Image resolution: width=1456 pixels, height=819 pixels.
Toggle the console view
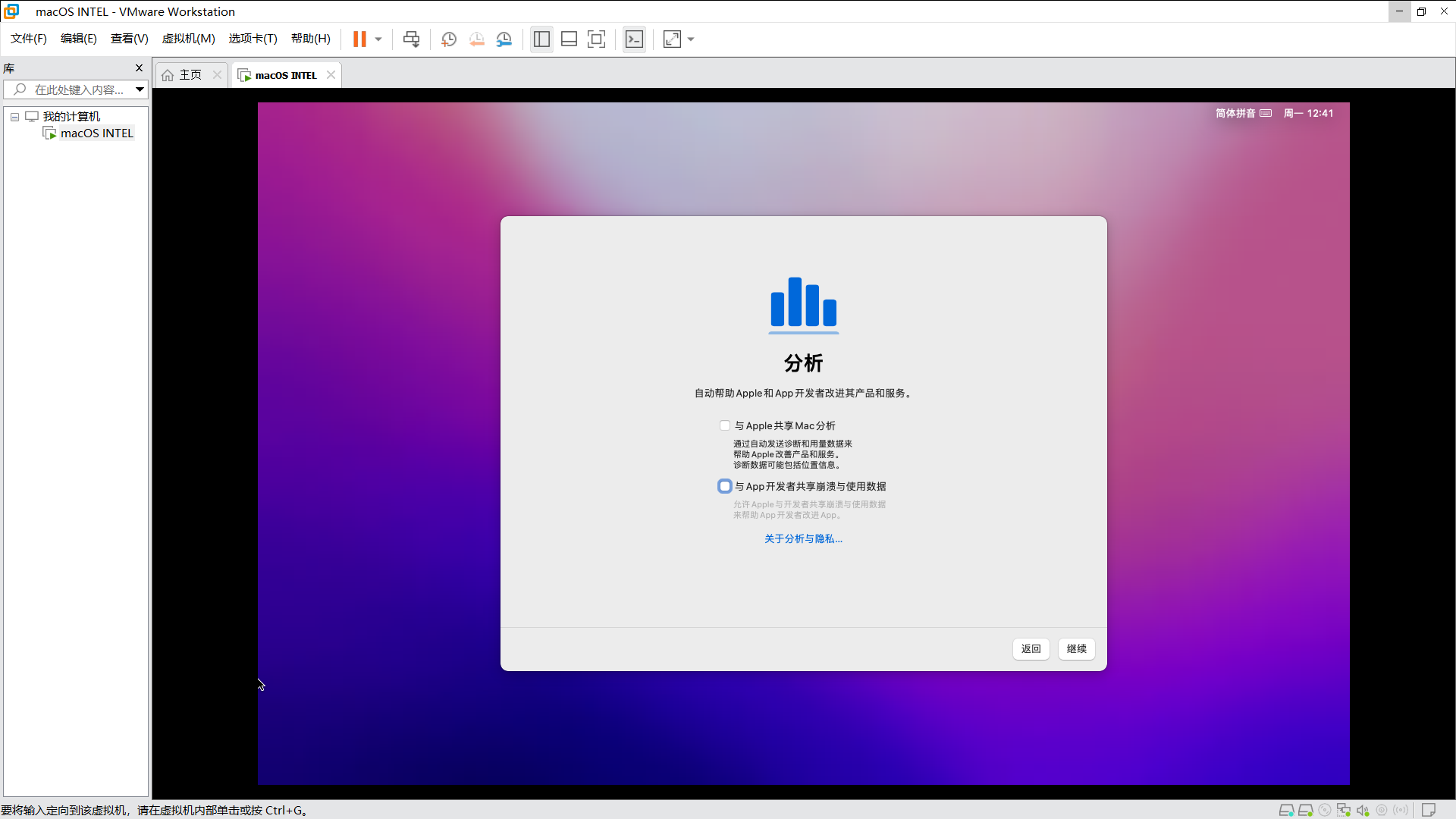pos(634,39)
